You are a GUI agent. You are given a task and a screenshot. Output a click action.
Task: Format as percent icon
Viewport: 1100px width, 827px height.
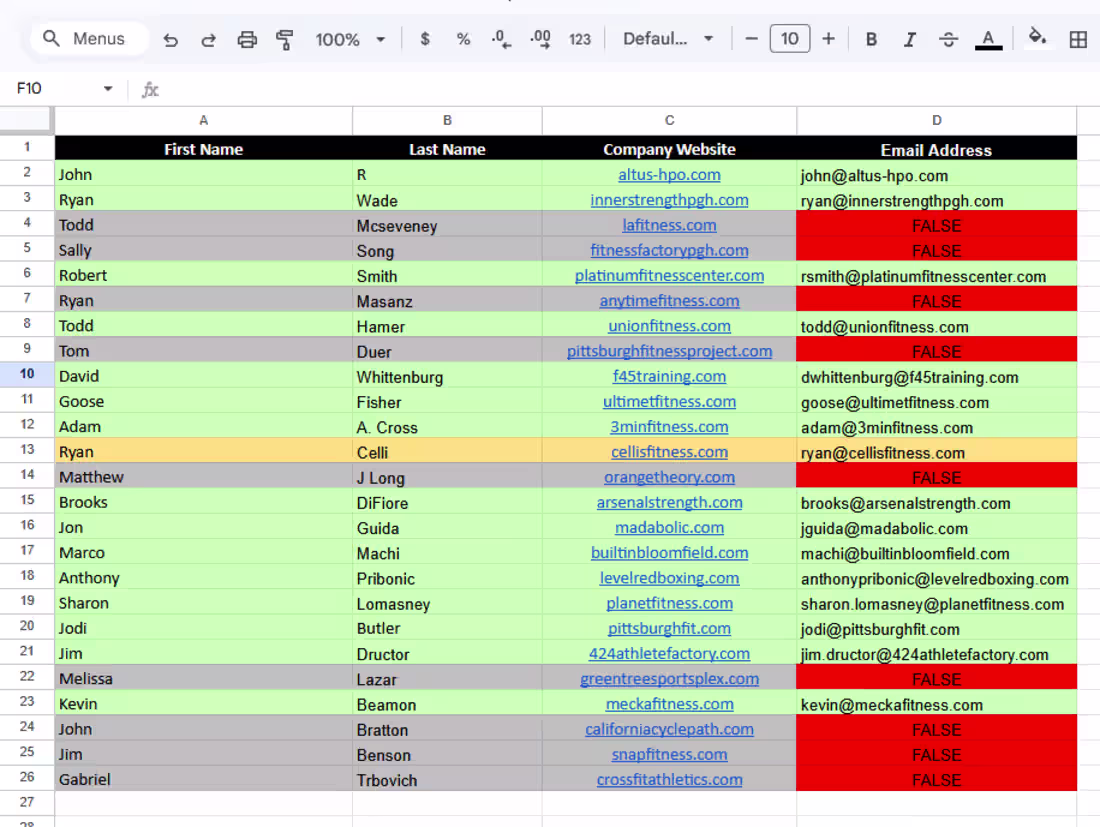click(463, 39)
